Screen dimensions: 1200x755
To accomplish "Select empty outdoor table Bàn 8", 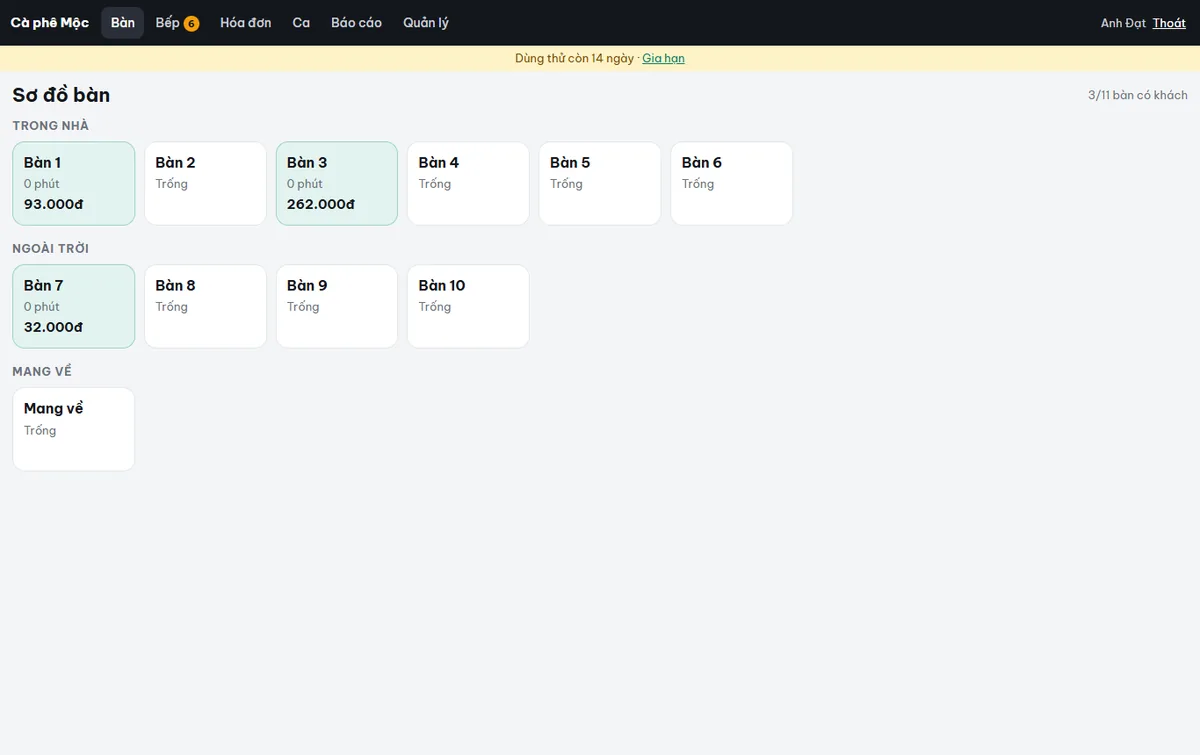I will (x=205, y=306).
